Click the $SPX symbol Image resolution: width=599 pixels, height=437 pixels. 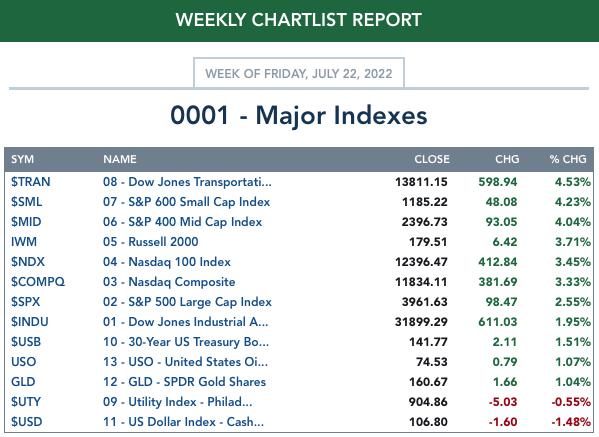[25, 302]
